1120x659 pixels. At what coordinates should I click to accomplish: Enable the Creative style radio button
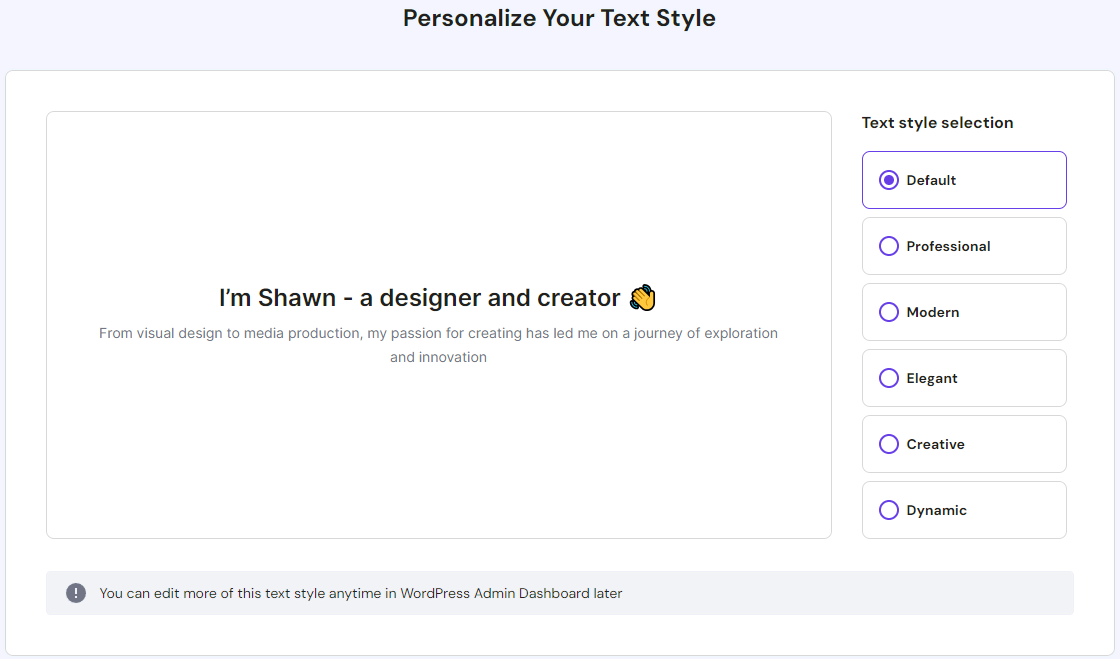[x=889, y=444]
